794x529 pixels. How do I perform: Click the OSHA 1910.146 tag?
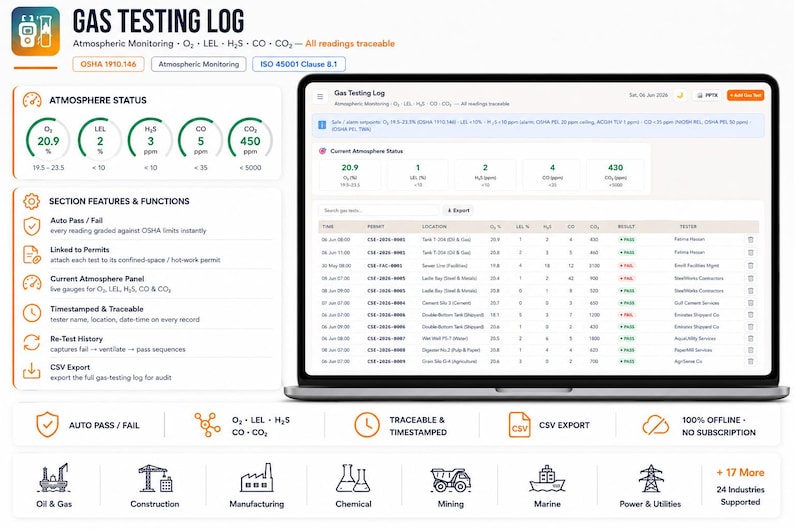pyautogui.click(x=108, y=64)
